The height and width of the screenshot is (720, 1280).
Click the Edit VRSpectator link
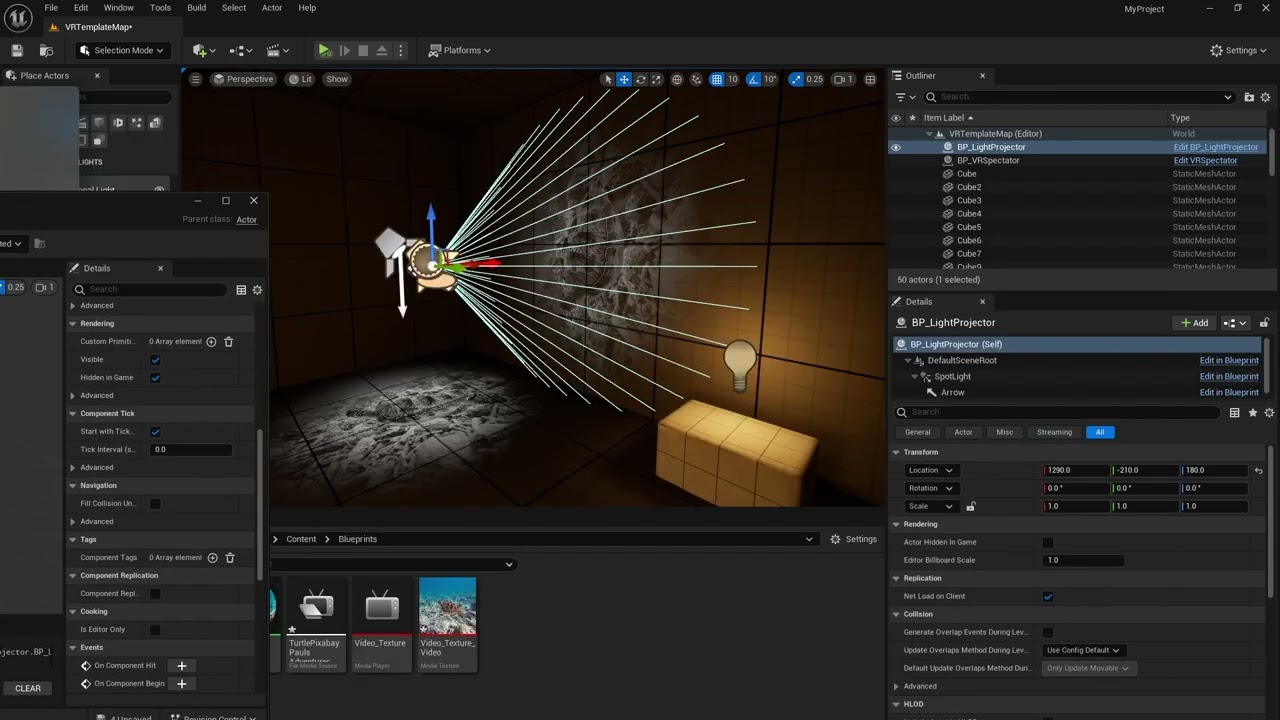click(1205, 160)
